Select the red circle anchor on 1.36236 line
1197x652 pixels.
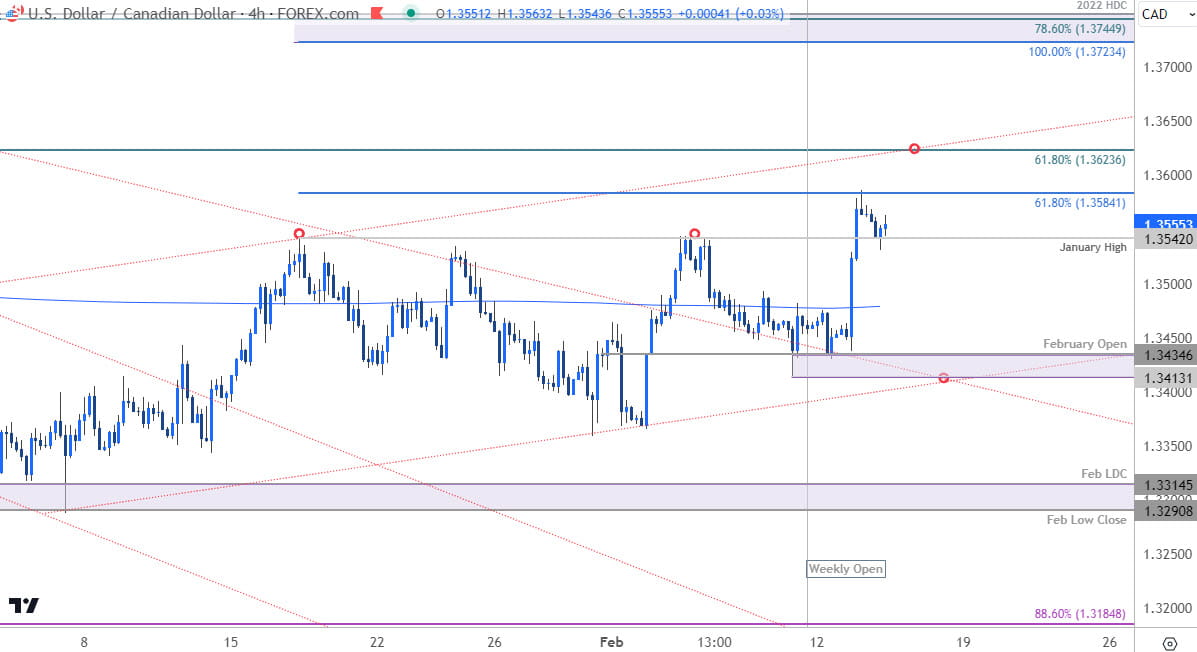pos(914,149)
